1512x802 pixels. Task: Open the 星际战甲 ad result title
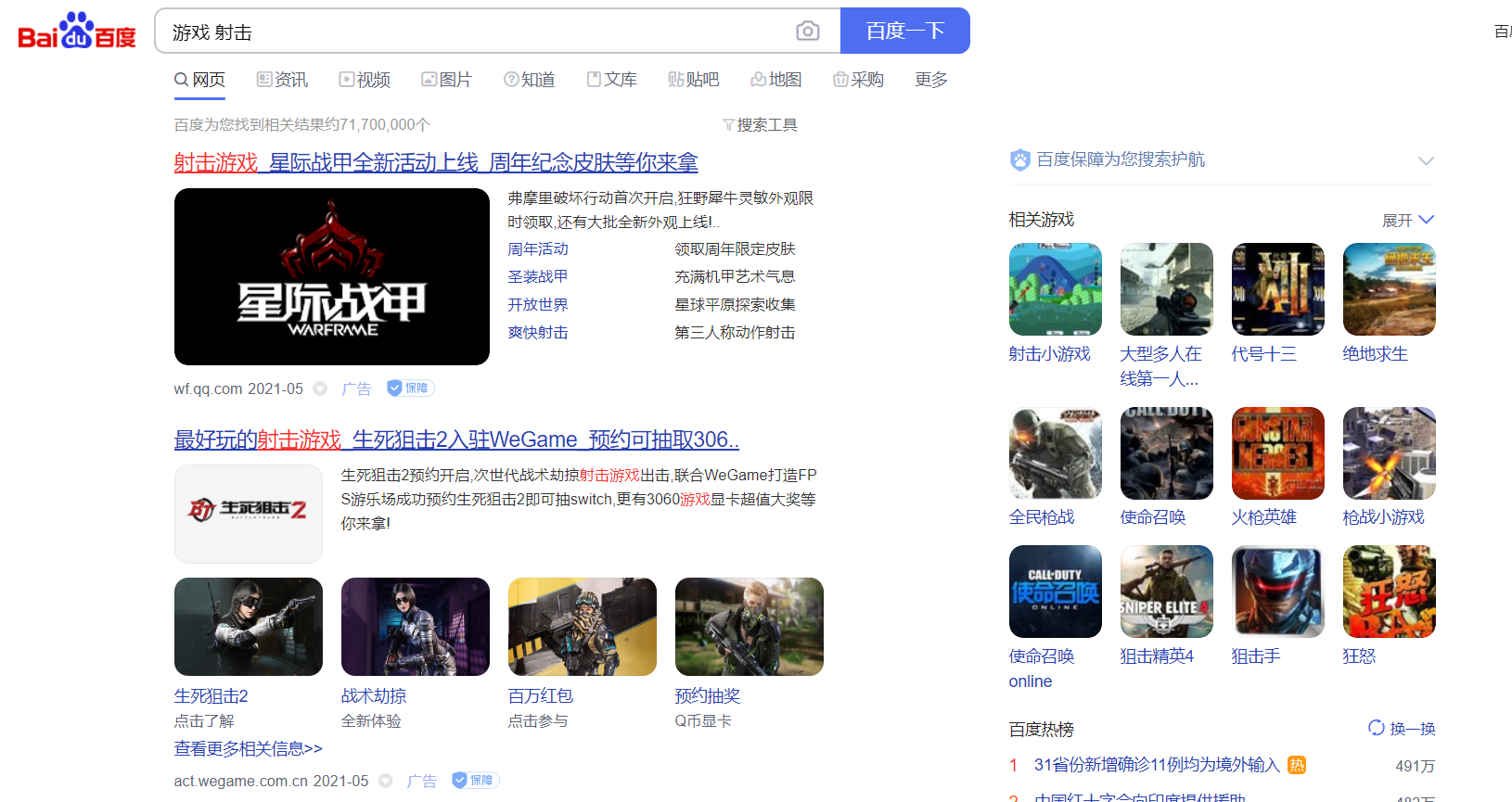click(x=436, y=163)
